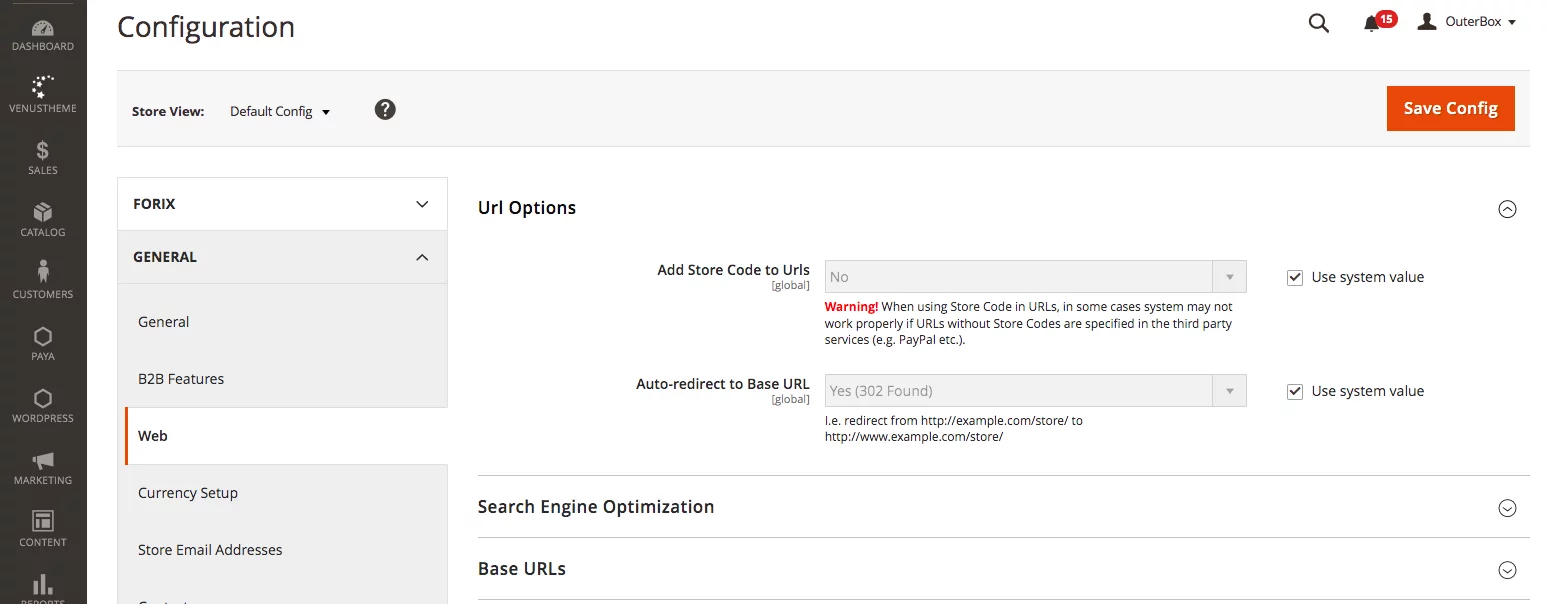Click the Store View help question mark
The width and height of the screenshot is (1555, 604).
pyautogui.click(x=385, y=109)
